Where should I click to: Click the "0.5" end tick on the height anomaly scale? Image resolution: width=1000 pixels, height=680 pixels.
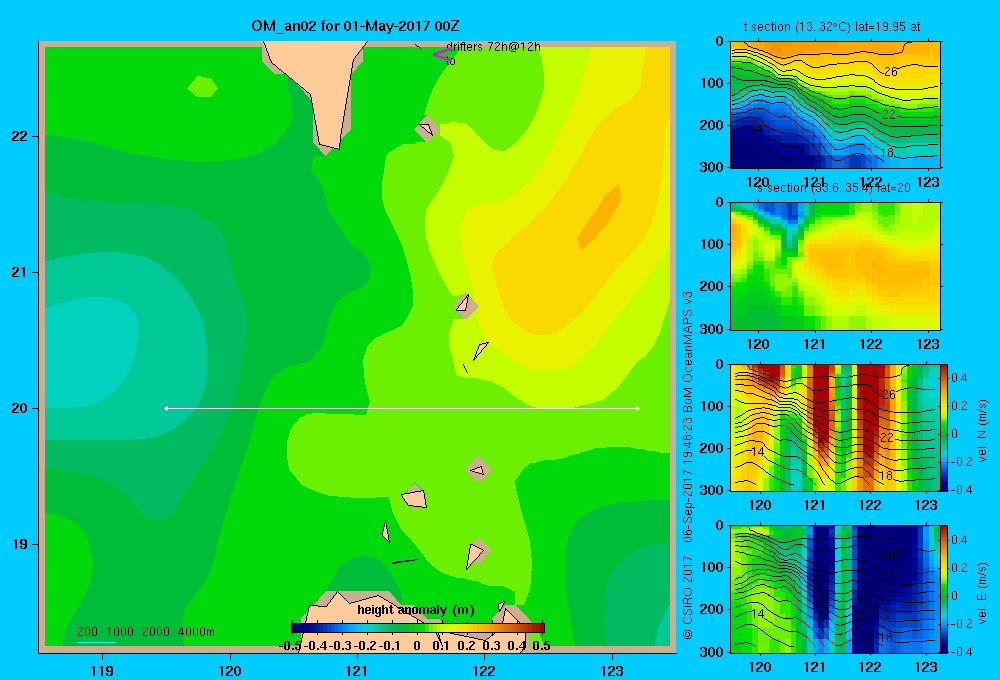pyautogui.click(x=541, y=646)
